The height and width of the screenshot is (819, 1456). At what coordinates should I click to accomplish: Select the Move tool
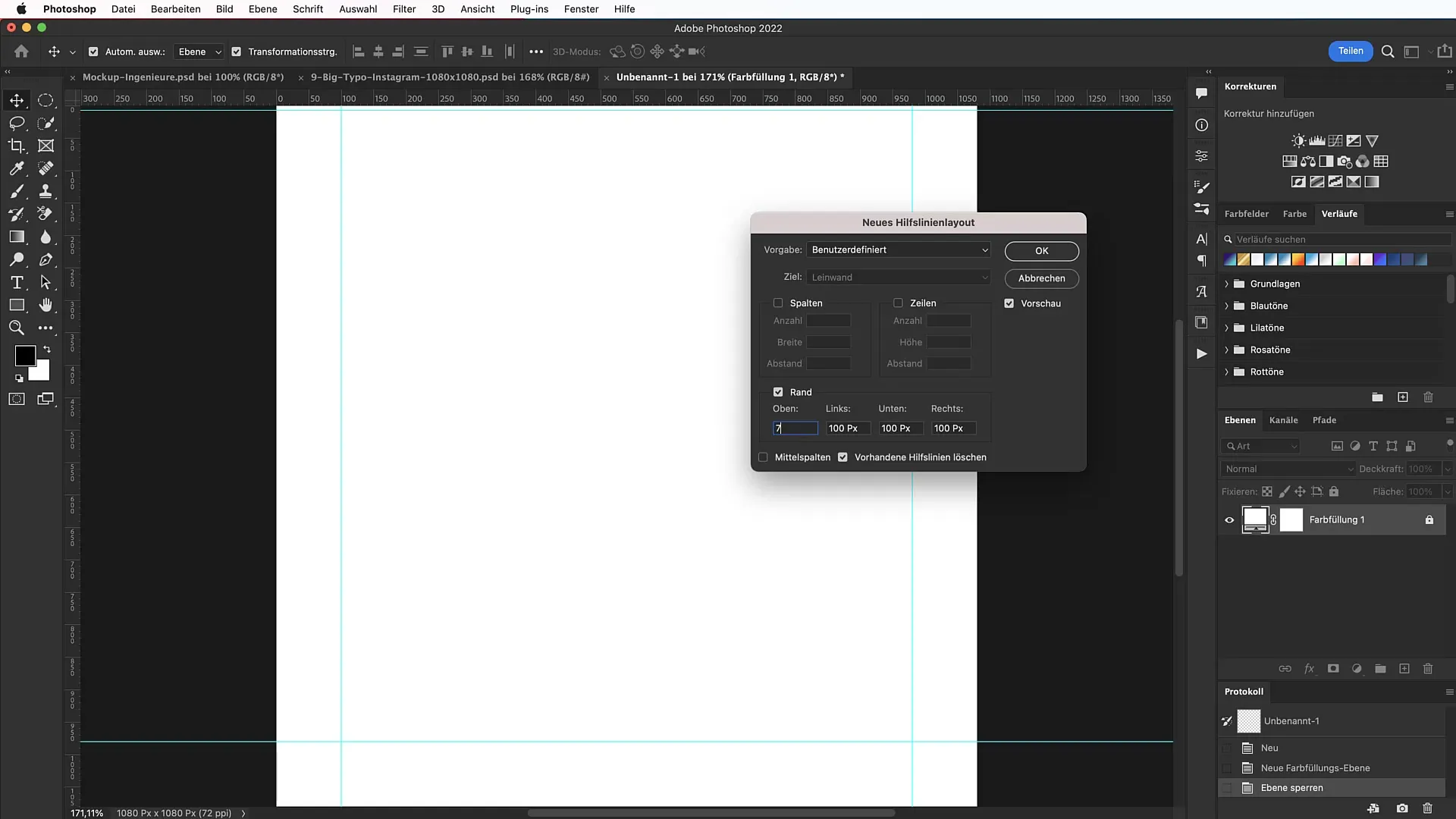point(17,100)
